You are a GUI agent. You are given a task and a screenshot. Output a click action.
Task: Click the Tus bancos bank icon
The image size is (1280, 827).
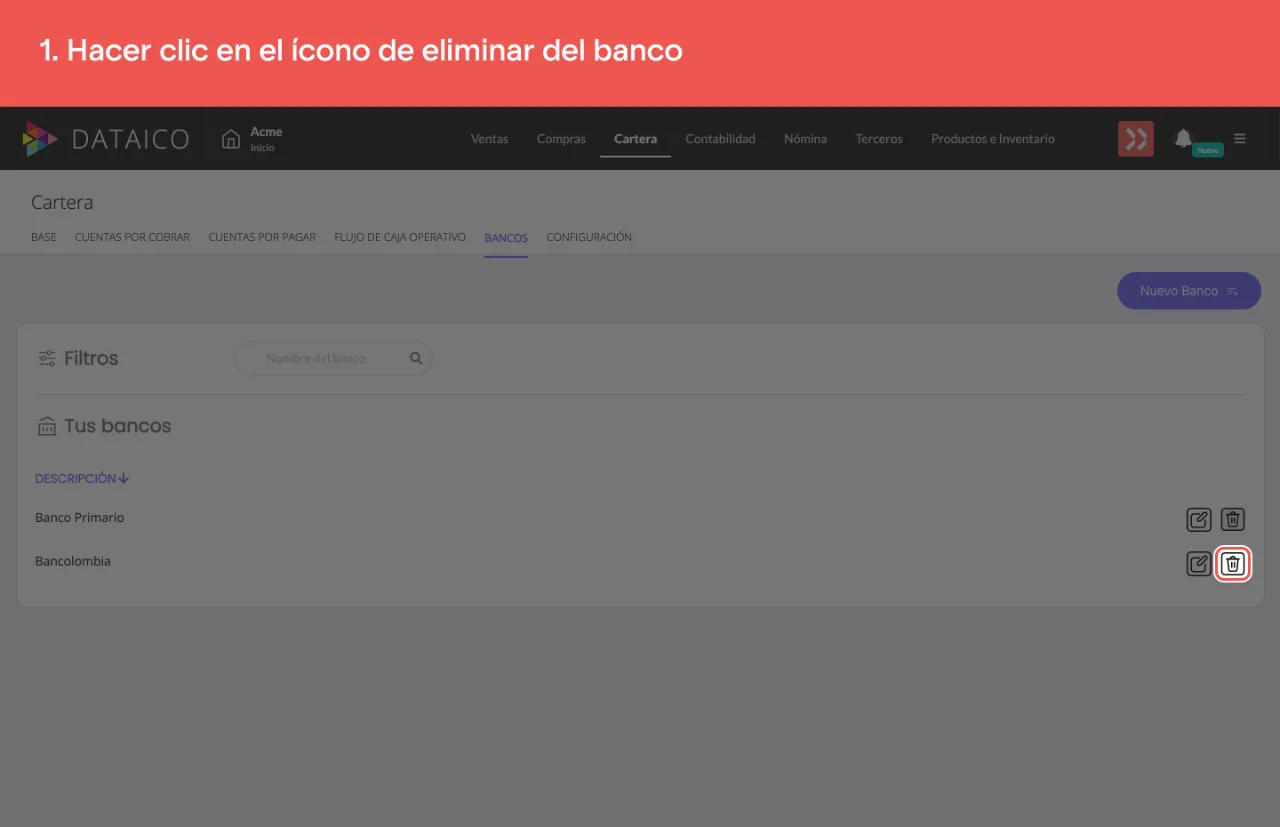(46, 426)
